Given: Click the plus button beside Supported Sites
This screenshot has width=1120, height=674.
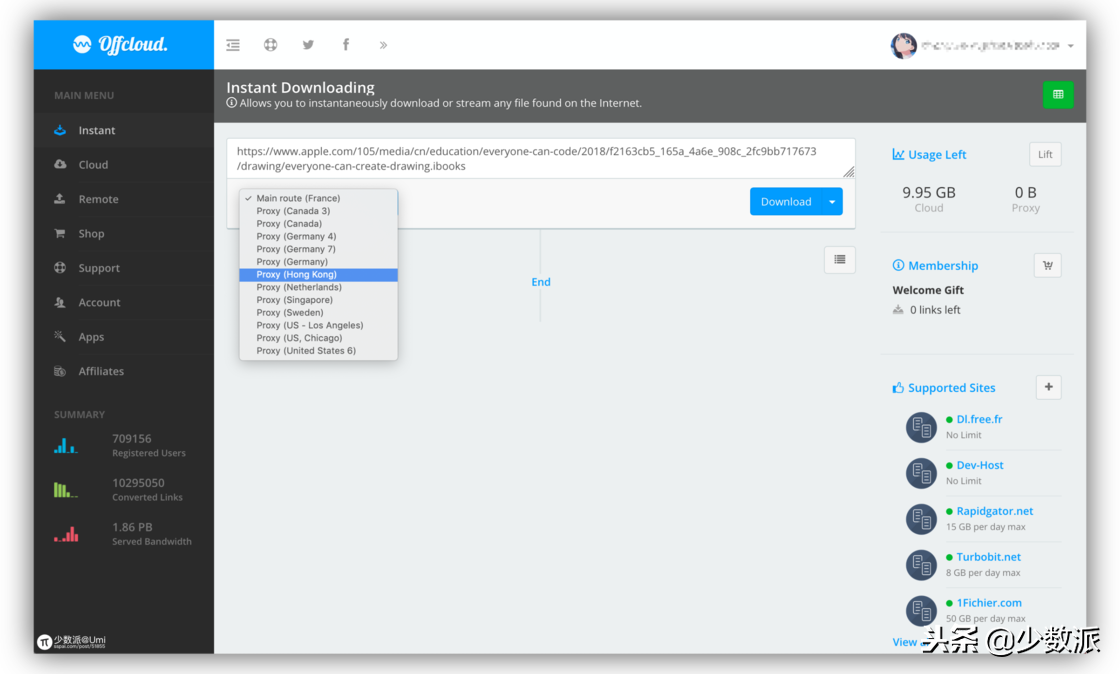Looking at the screenshot, I should pyautogui.click(x=1048, y=387).
